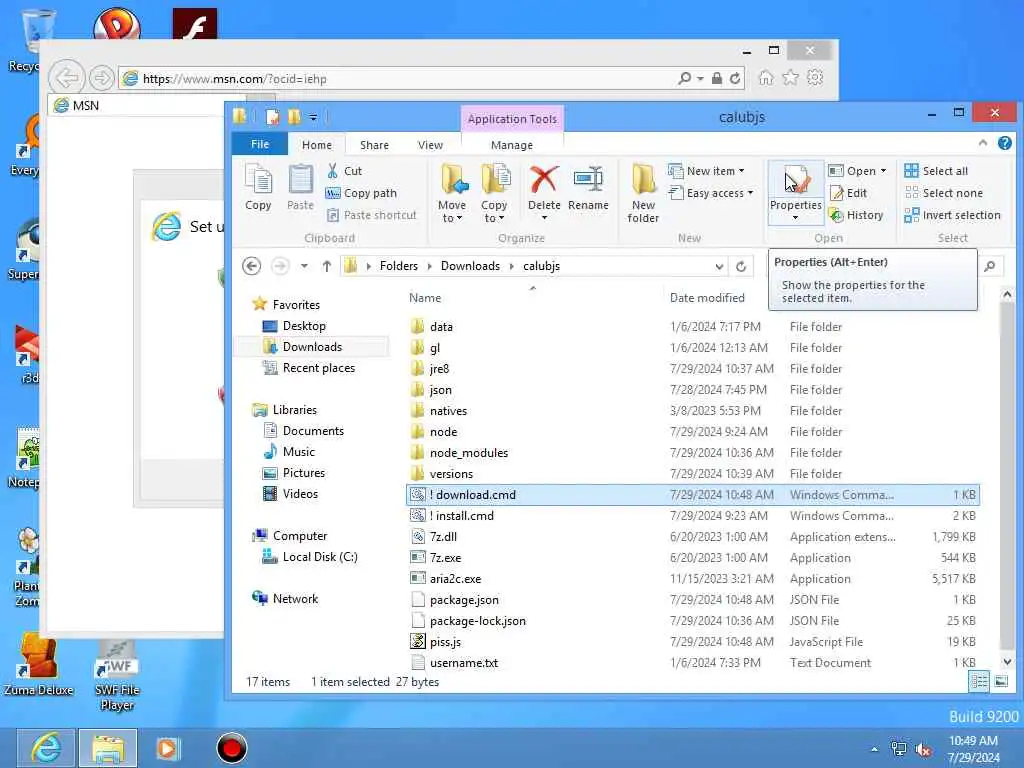Switch to the View ribbon tab
Image resolution: width=1024 pixels, height=768 pixels.
pyautogui.click(x=430, y=145)
